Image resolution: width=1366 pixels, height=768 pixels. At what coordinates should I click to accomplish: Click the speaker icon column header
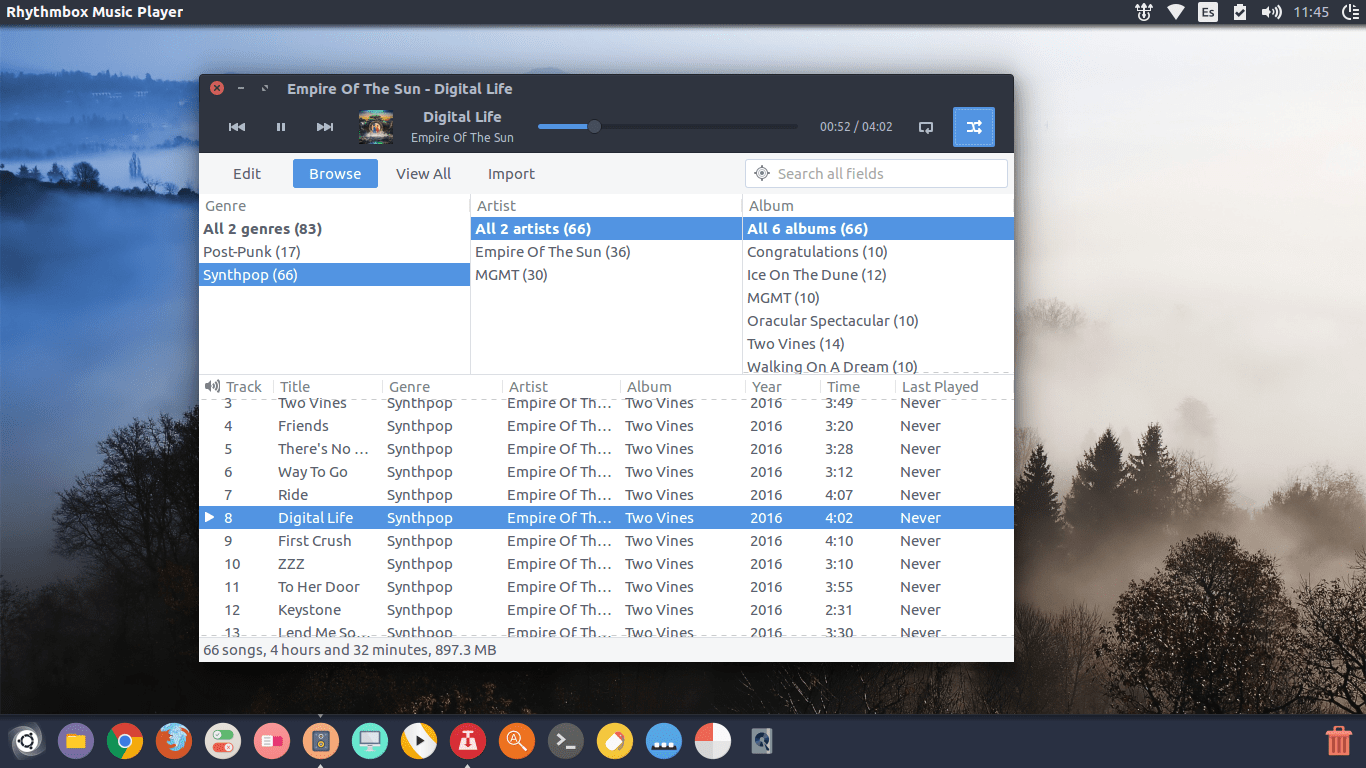212,386
